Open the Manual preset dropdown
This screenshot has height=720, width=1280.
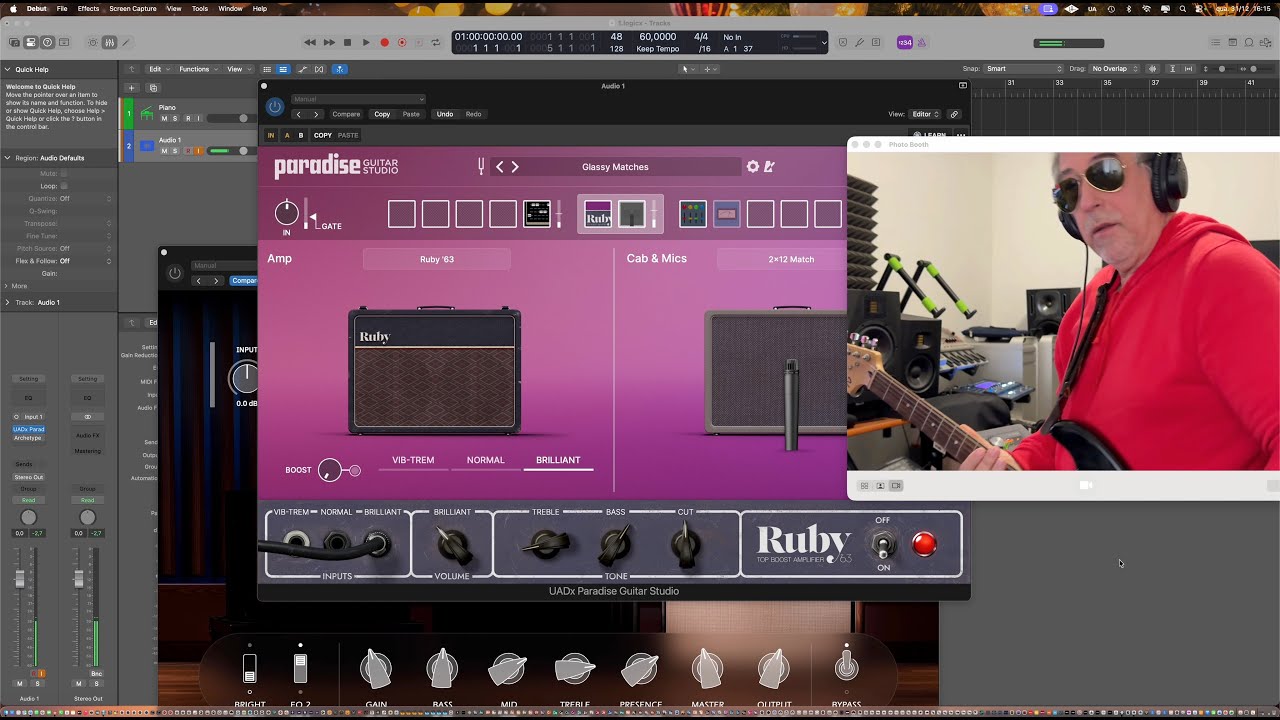point(358,99)
